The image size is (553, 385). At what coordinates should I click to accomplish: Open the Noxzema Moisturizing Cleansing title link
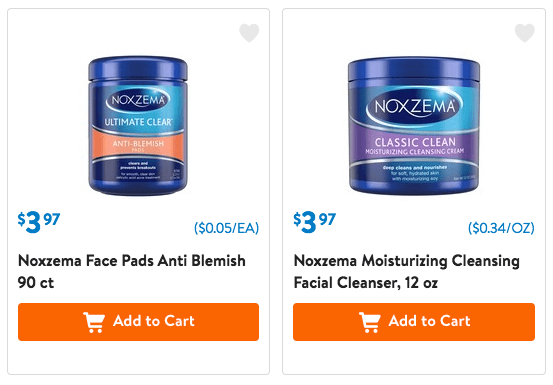pos(407,271)
